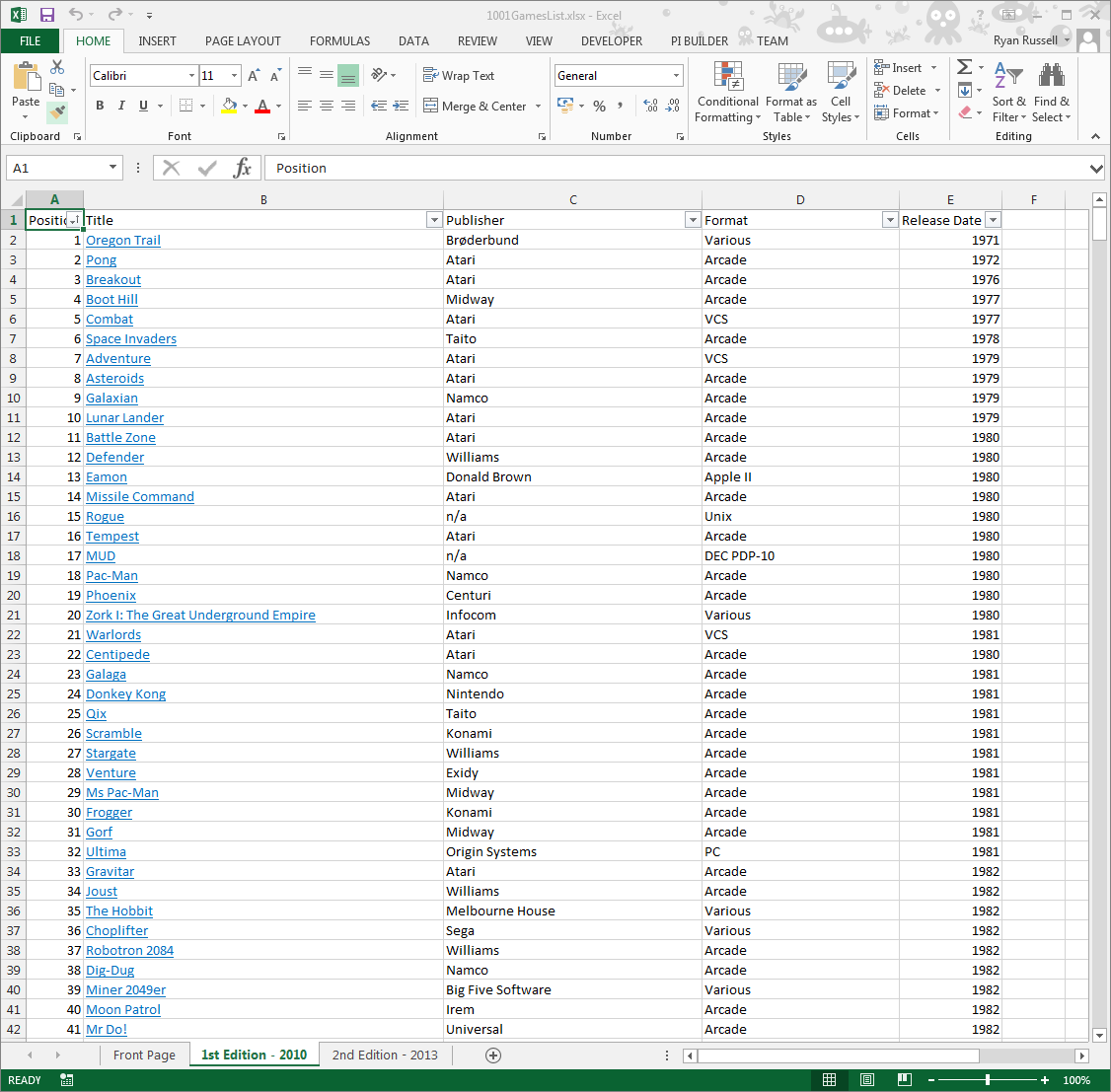This screenshot has height=1092, width=1111.
Task: Add a new sheet with plus icon
Action: point(493,1056)
